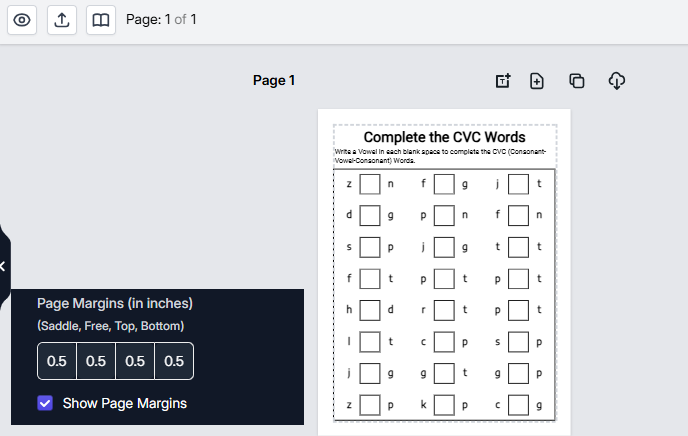Click the 'Page 1' heading label
This screenshot has width=688, height=436.
pyautogui.click(x=274, y=81)
